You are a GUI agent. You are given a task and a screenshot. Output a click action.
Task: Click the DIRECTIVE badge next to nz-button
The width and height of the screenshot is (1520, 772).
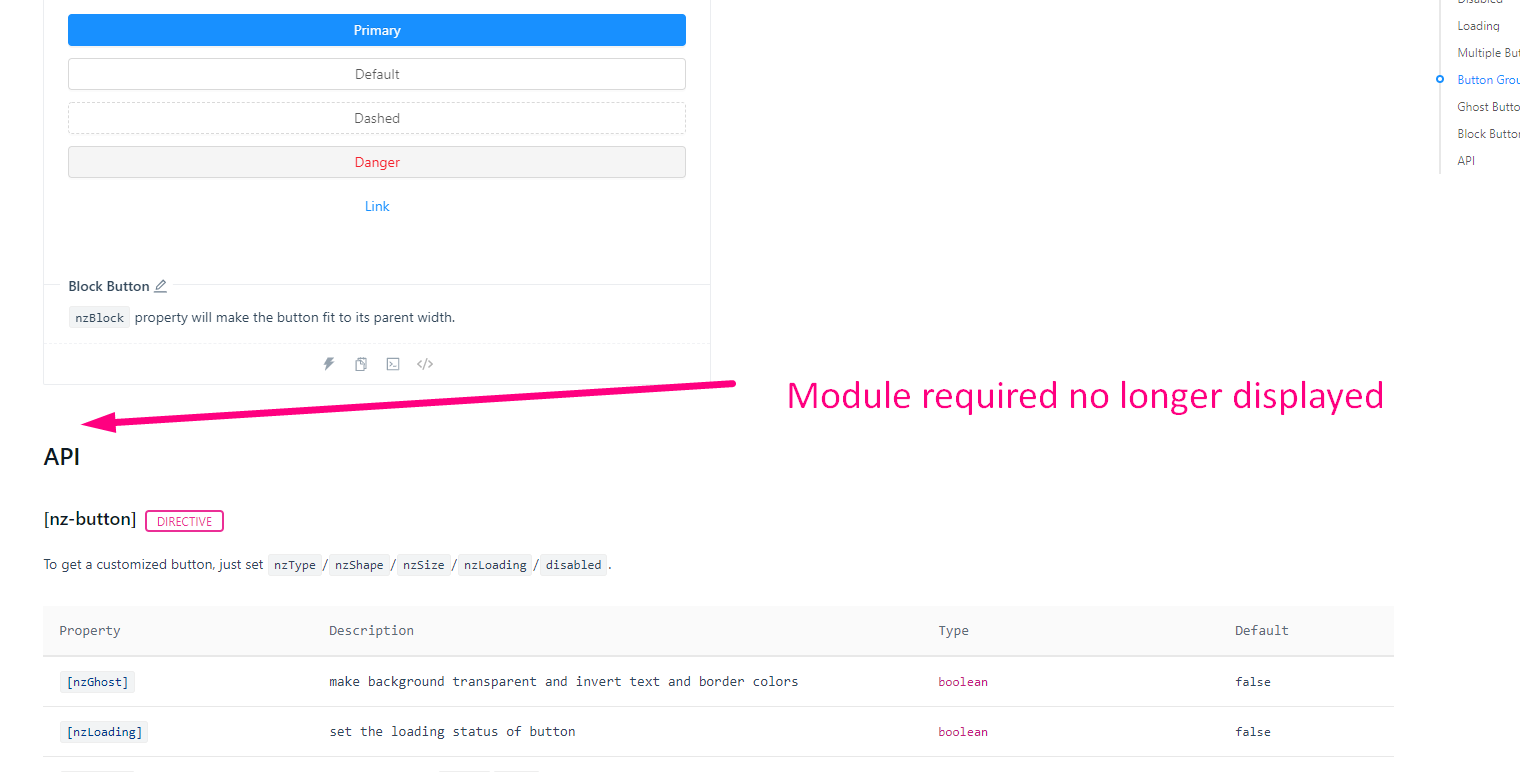point(184,520)
